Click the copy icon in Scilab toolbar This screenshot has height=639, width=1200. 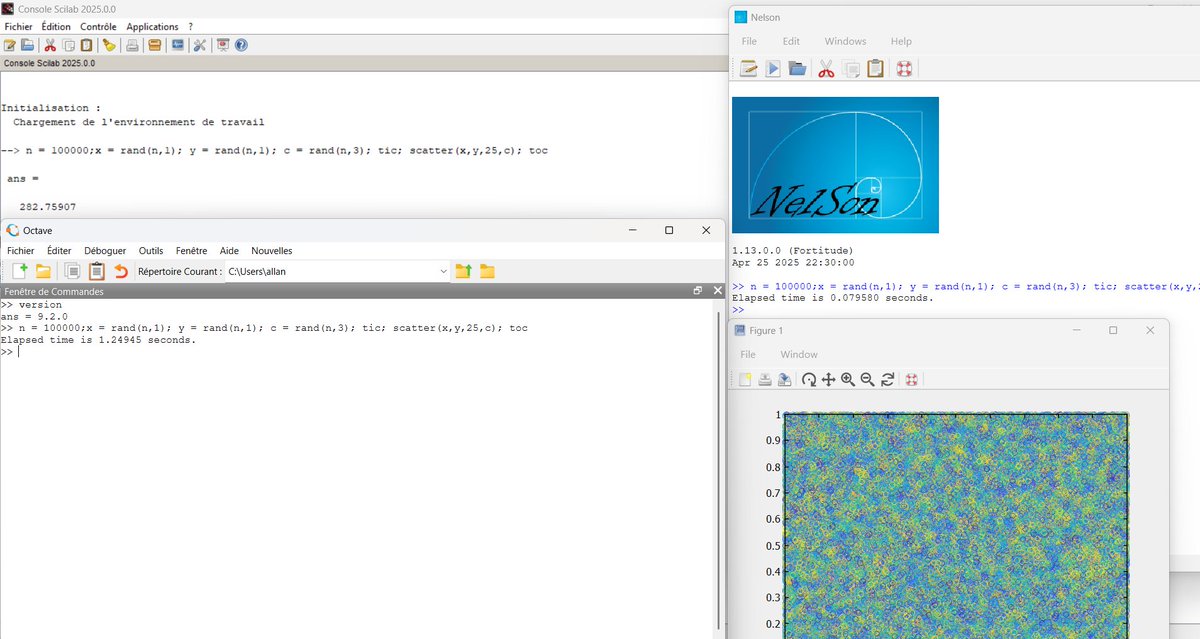(x=69, y=45)
